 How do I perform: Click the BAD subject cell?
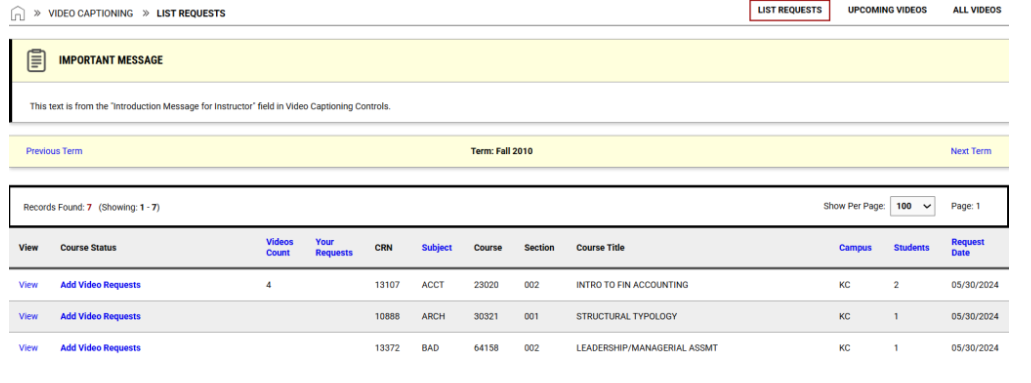pyautogui.click(x=430, y=348)
